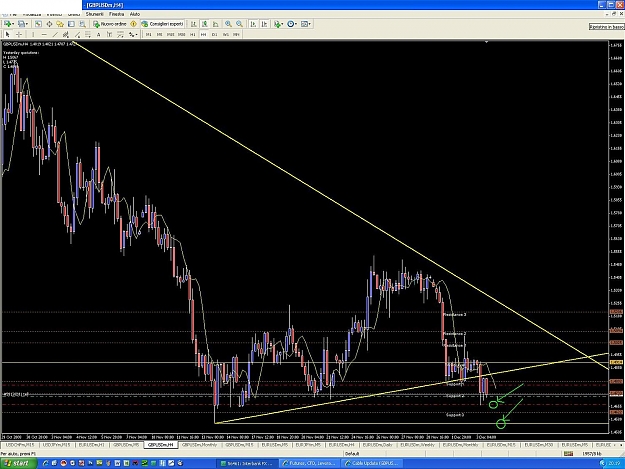The image size is (625, 469).
Task: Select the crosshair tool
Action: pyautogui.click(x=19, y=34)
